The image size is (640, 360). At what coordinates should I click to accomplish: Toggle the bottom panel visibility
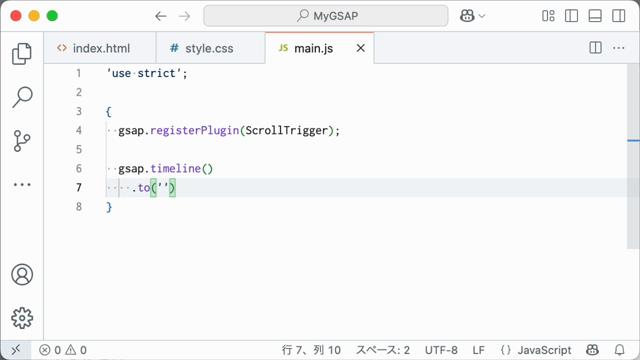coord(595,16)
